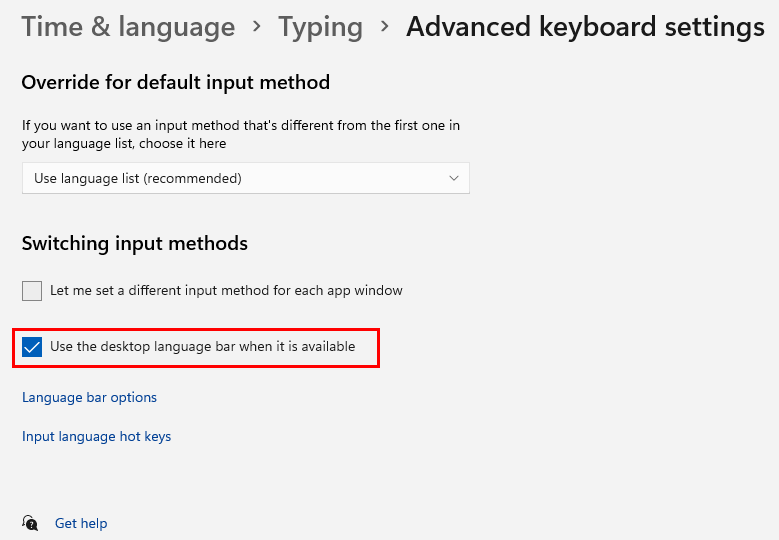Click the Override for default input method heading
This screenshot has height=540, width=779.
175,82
